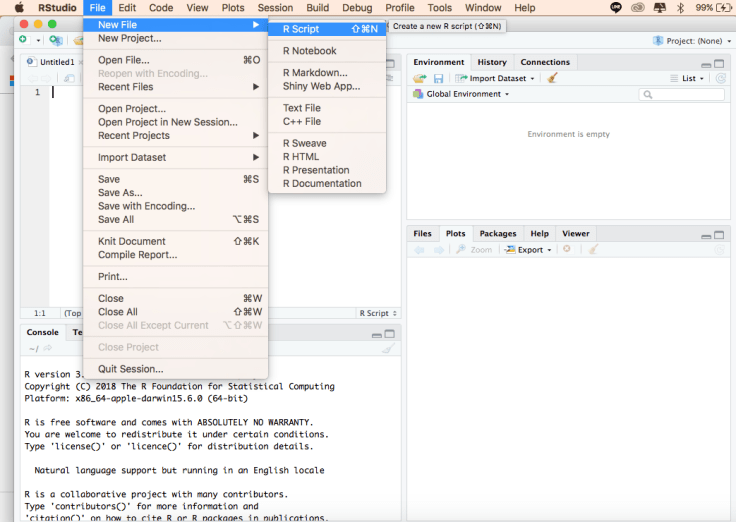
Task: Choose C++ File from submenu
Action: coord(327,122)
